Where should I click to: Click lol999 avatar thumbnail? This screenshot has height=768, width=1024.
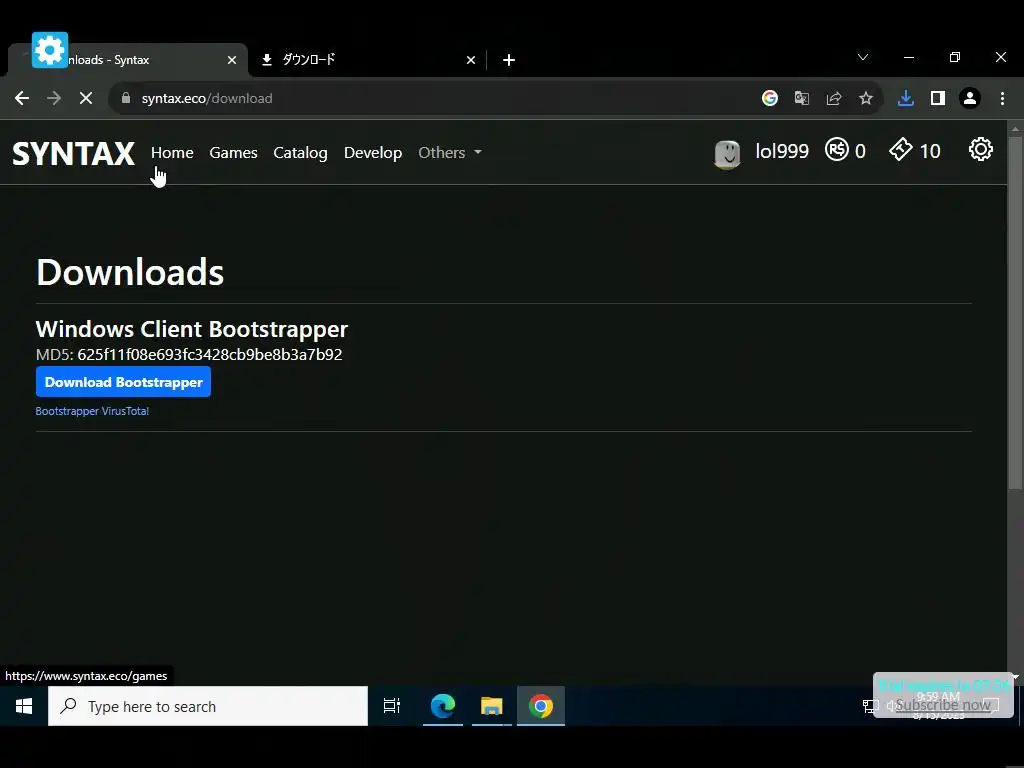[x=727, y=155]
